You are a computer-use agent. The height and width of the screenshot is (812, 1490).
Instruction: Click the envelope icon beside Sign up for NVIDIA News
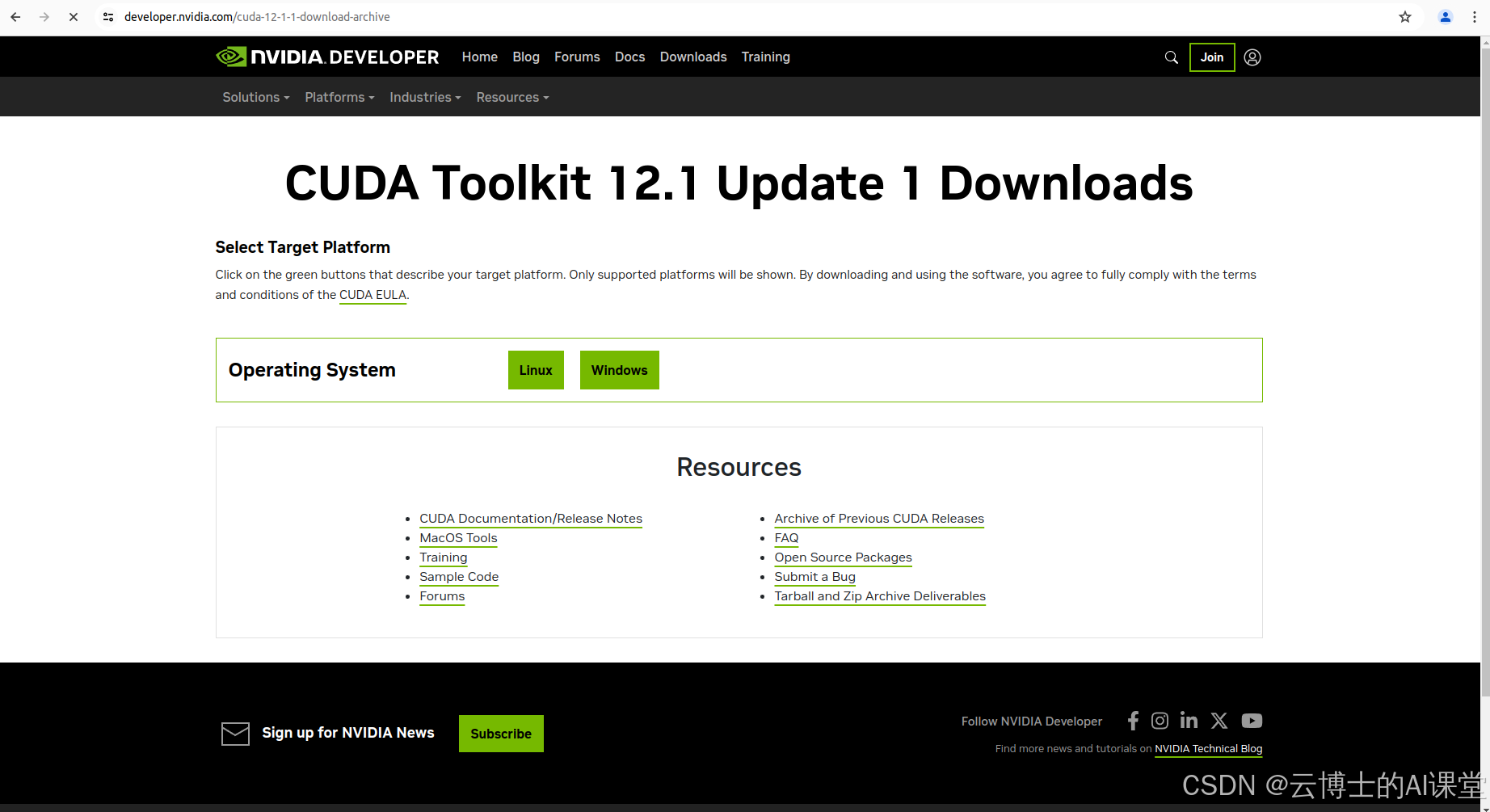click(235, 734)
